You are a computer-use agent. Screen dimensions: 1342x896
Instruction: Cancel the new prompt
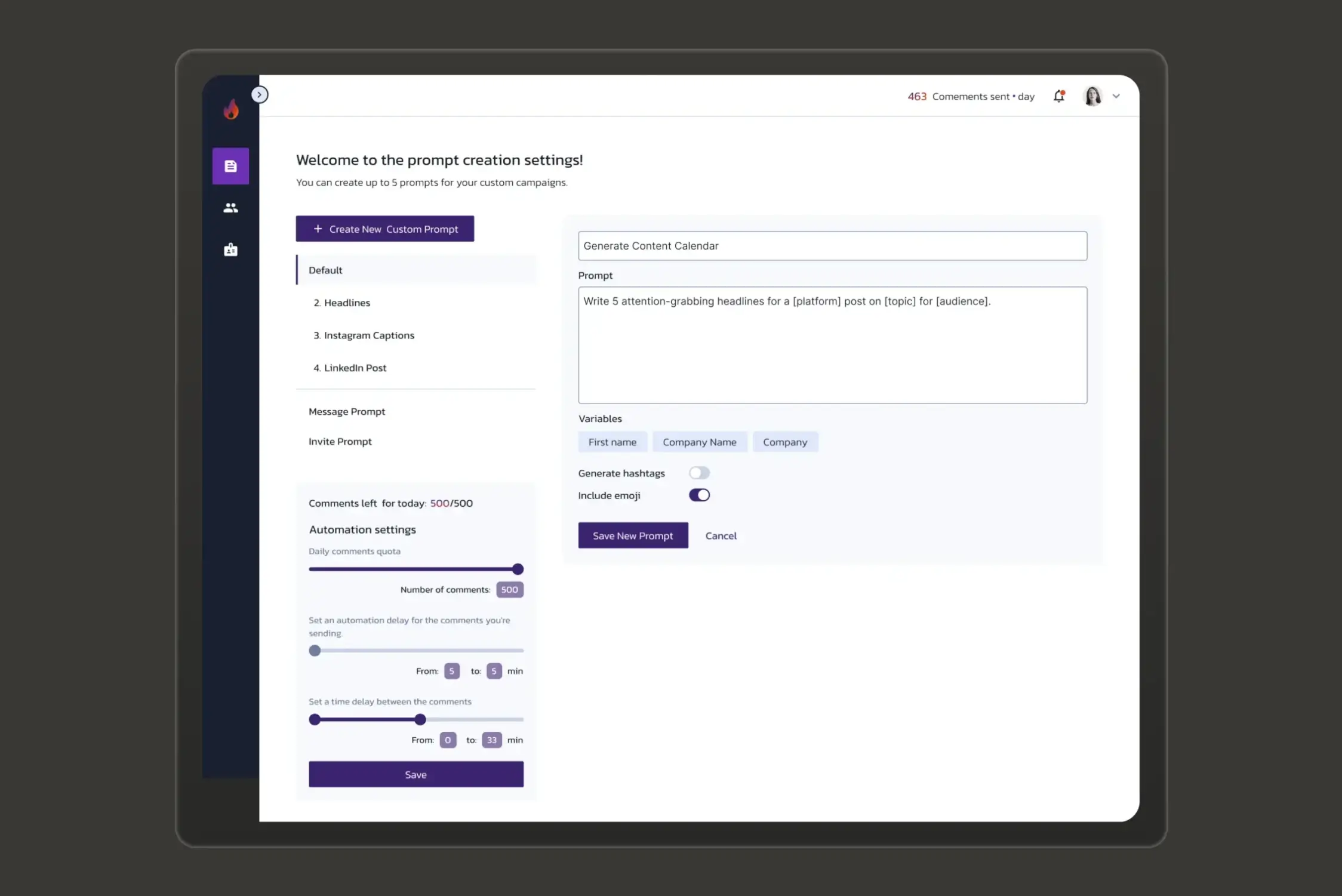coord(721,535)
